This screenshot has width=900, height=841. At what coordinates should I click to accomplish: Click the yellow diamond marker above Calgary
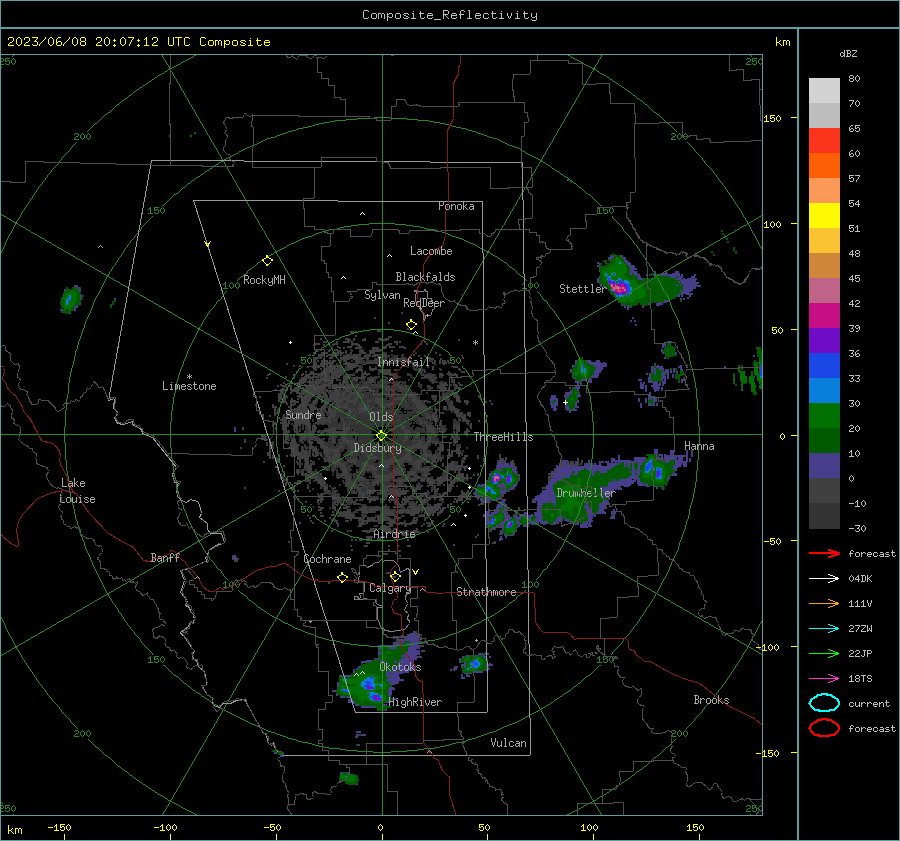coord(395,576)
